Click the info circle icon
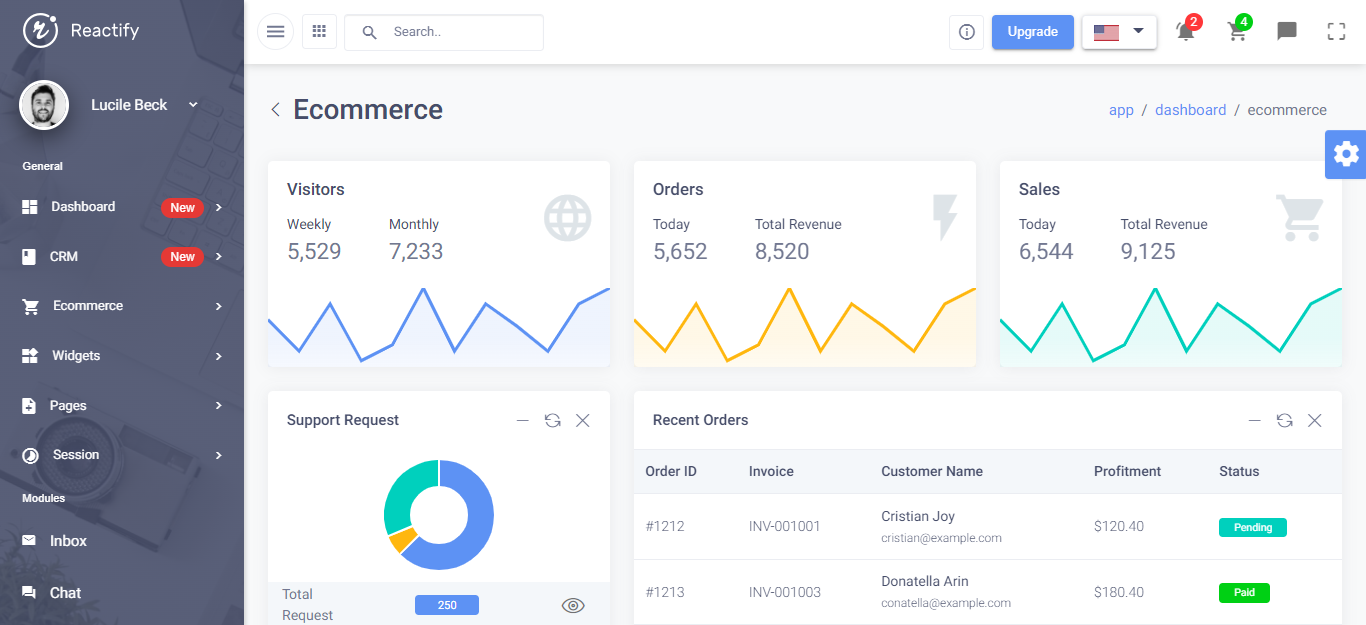 point(966,32)
